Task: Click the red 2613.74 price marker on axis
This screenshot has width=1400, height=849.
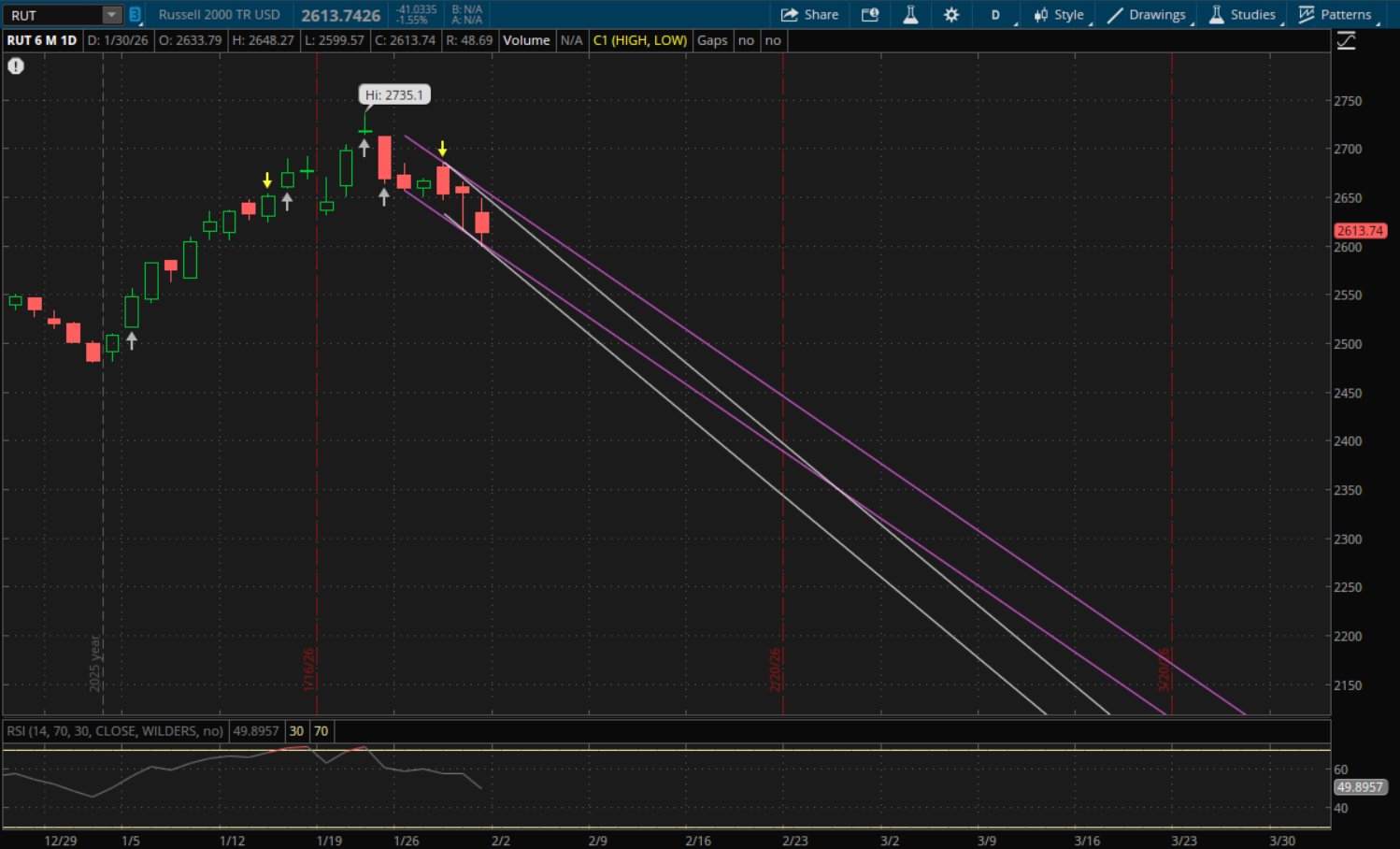Action: pyautogui.click(x=1359, y=230)
